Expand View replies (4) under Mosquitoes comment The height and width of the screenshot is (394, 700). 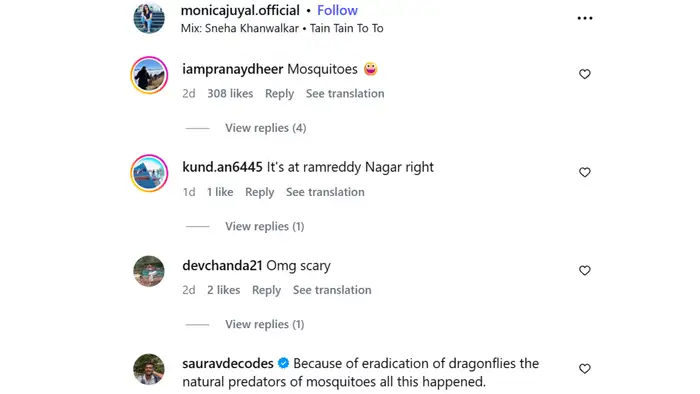click(266, 128)
